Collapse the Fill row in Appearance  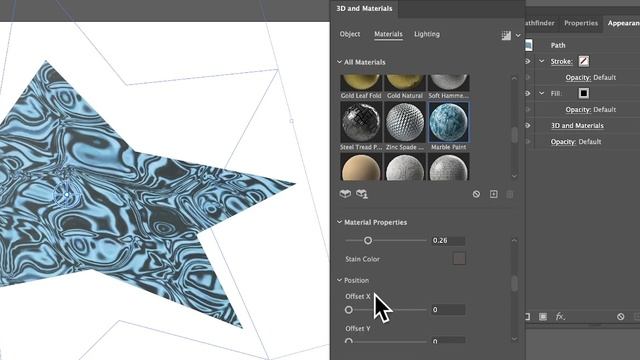point(542,93)
